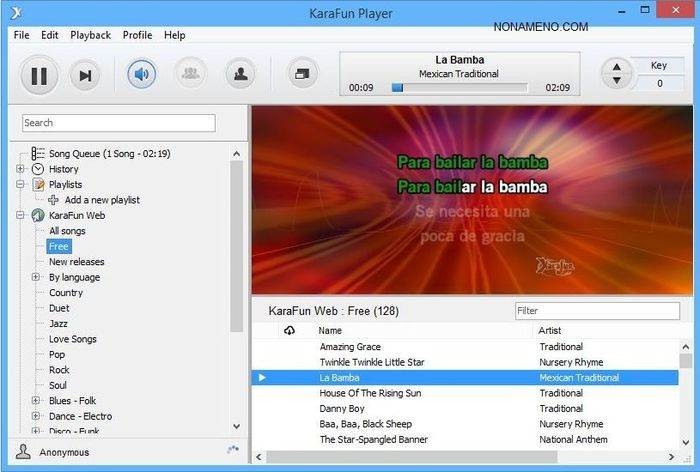
Task: Click the Song Queue icon
Action: (x=38, y=154)
